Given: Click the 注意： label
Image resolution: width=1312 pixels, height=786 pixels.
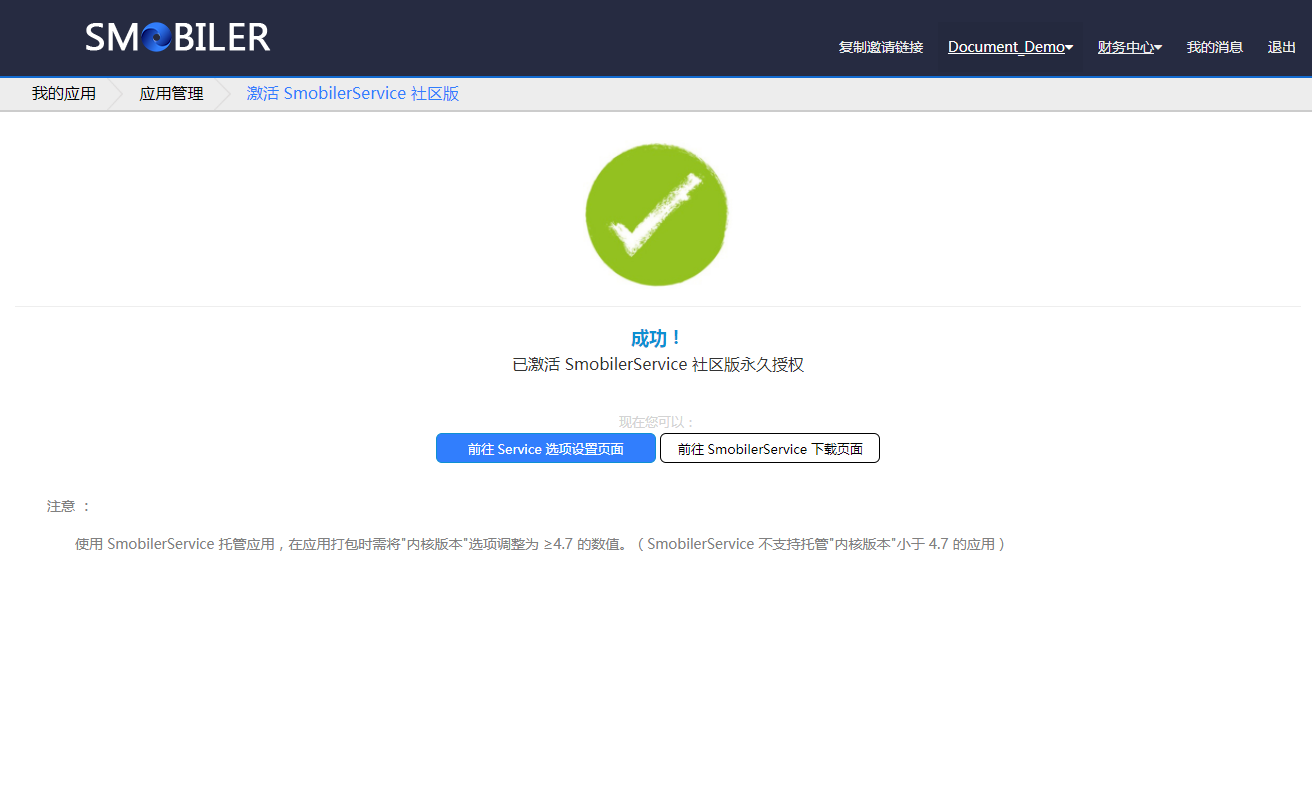Looking at the screenshot, I should [x=69, y=506].
